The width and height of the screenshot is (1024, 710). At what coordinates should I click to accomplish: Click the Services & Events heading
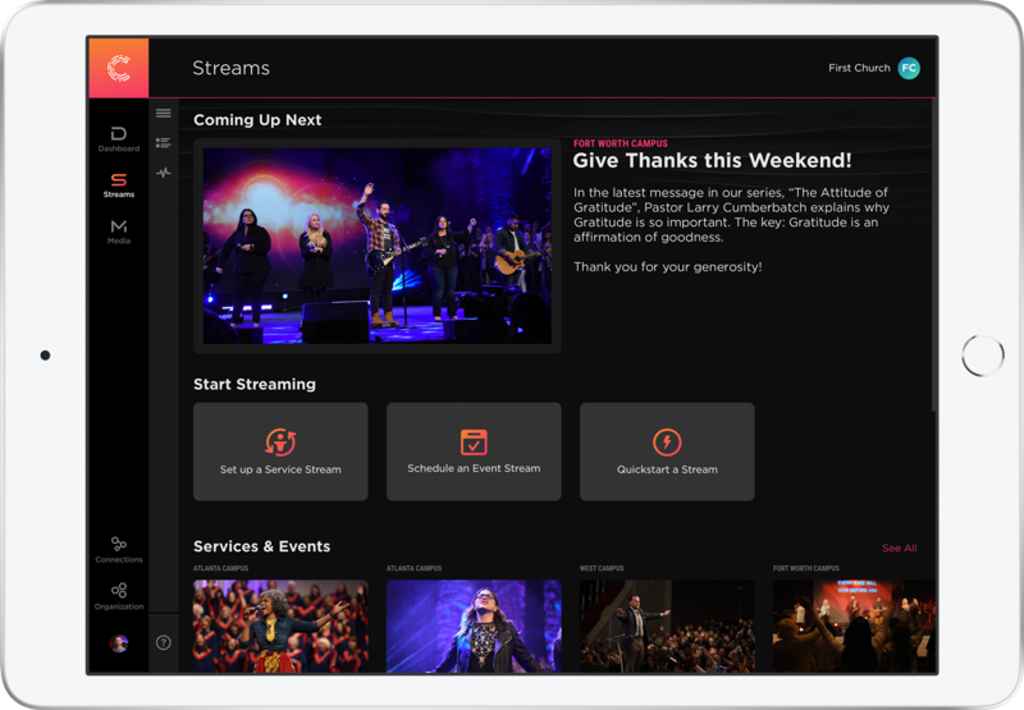tap(262, 546)
